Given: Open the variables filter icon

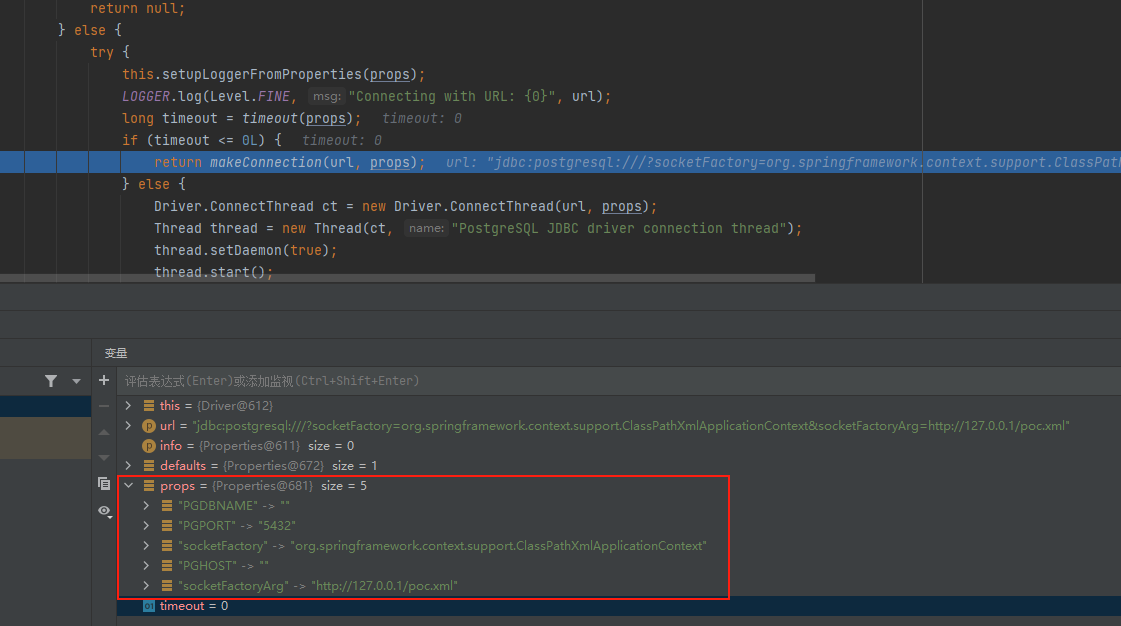Looking at the screenshot, I should click(51, 381).
